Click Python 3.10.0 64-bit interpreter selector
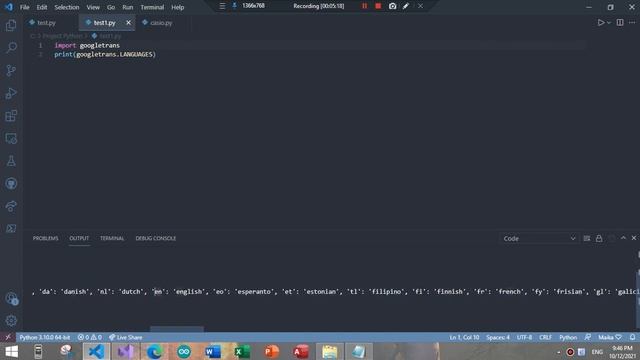The height and width of the screenshot is (360, 640). click(45, 338)
